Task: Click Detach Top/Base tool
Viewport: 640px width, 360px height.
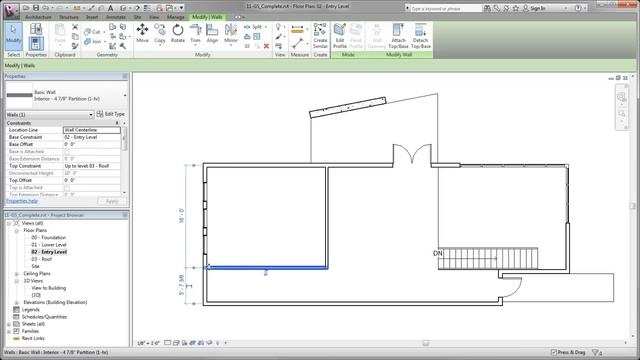Action: coord(420,36)
